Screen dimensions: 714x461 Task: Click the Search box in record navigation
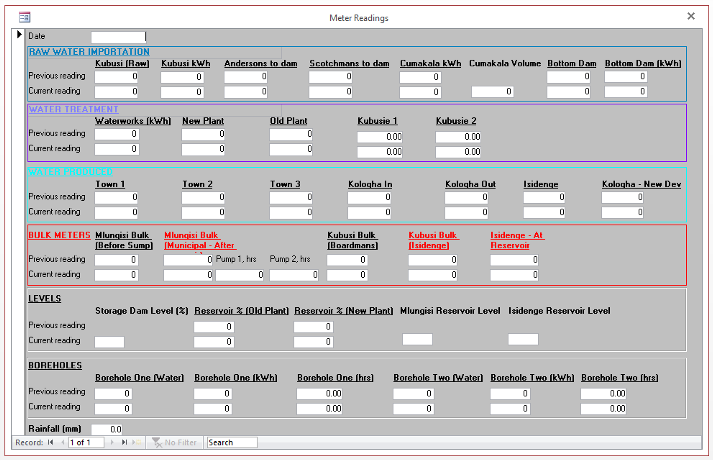point(232,442)
